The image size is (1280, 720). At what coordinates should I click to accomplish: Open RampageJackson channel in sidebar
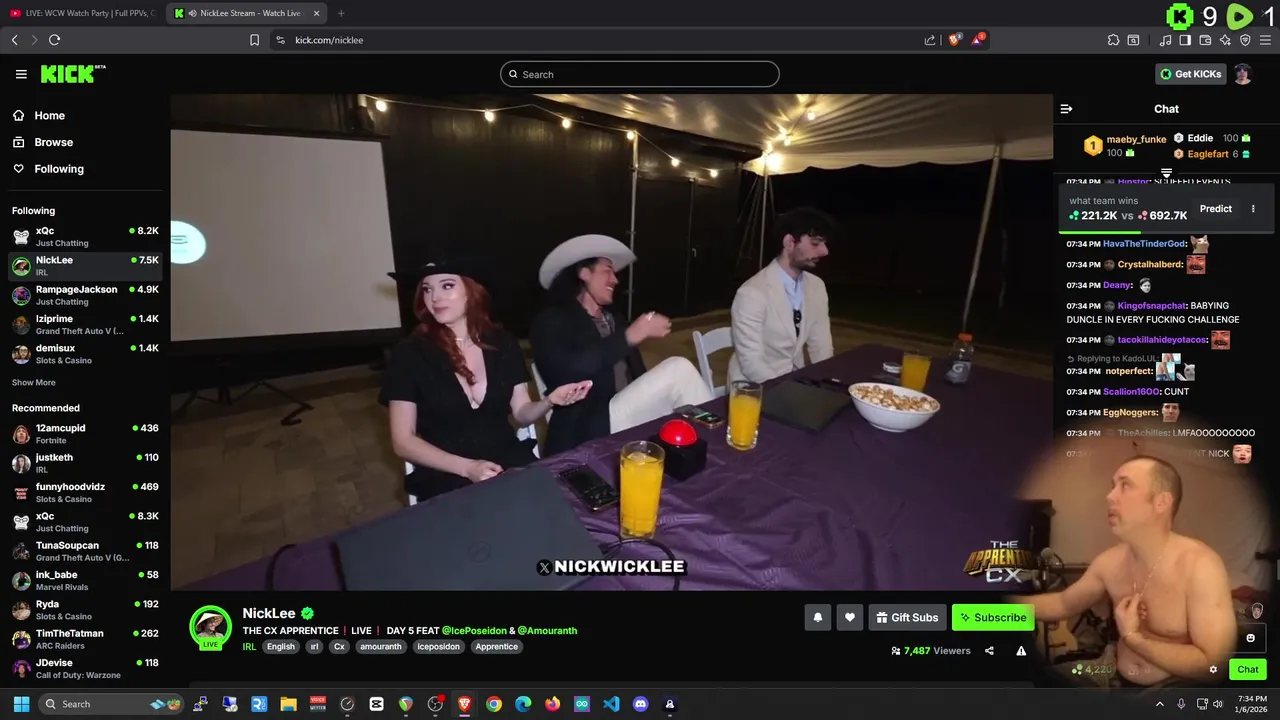click(x=85, y=295)
